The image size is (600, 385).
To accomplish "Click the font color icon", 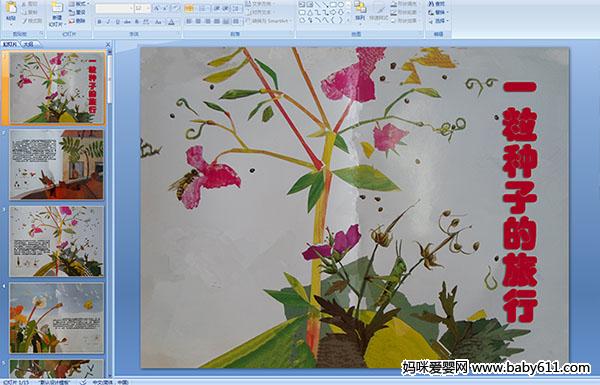I will [x=171, y=22].
